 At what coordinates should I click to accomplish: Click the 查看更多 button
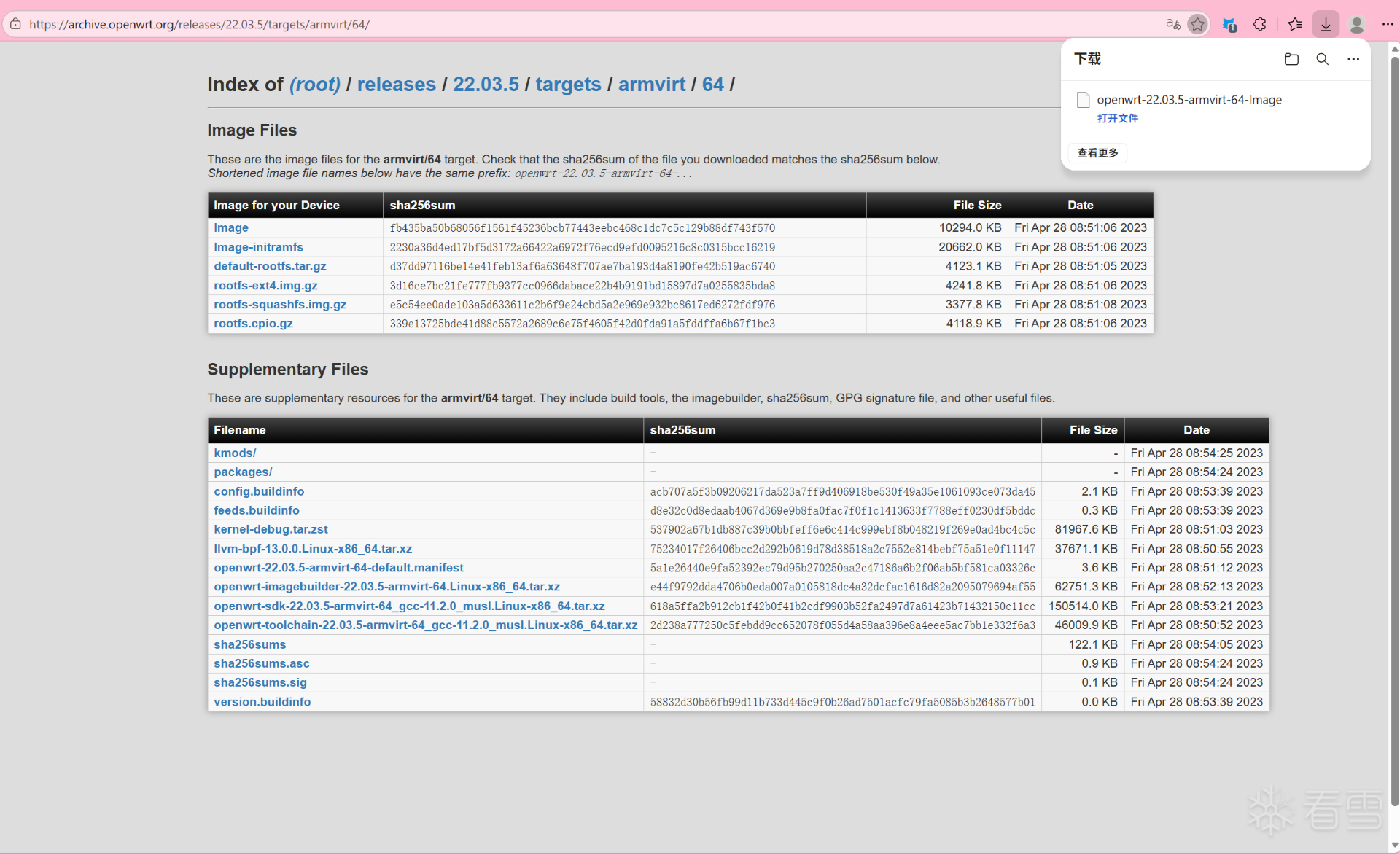click(x=1097, y=152)
